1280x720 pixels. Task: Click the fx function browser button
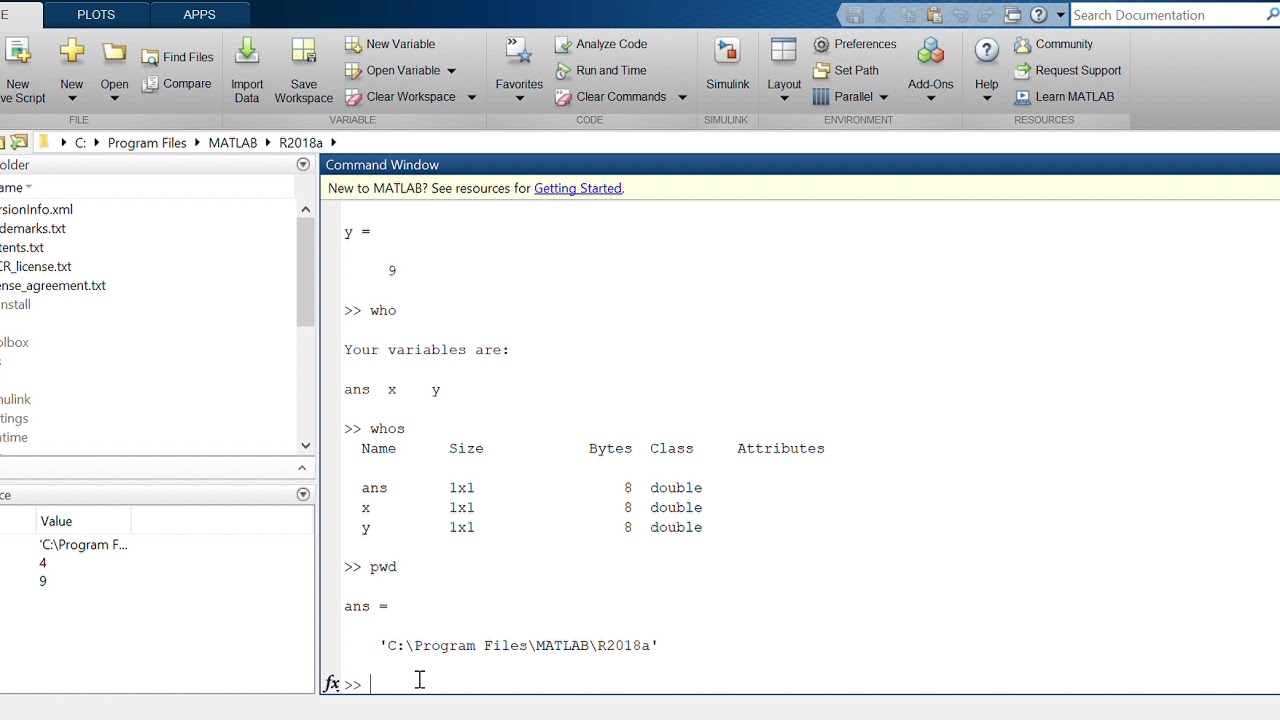331,684
